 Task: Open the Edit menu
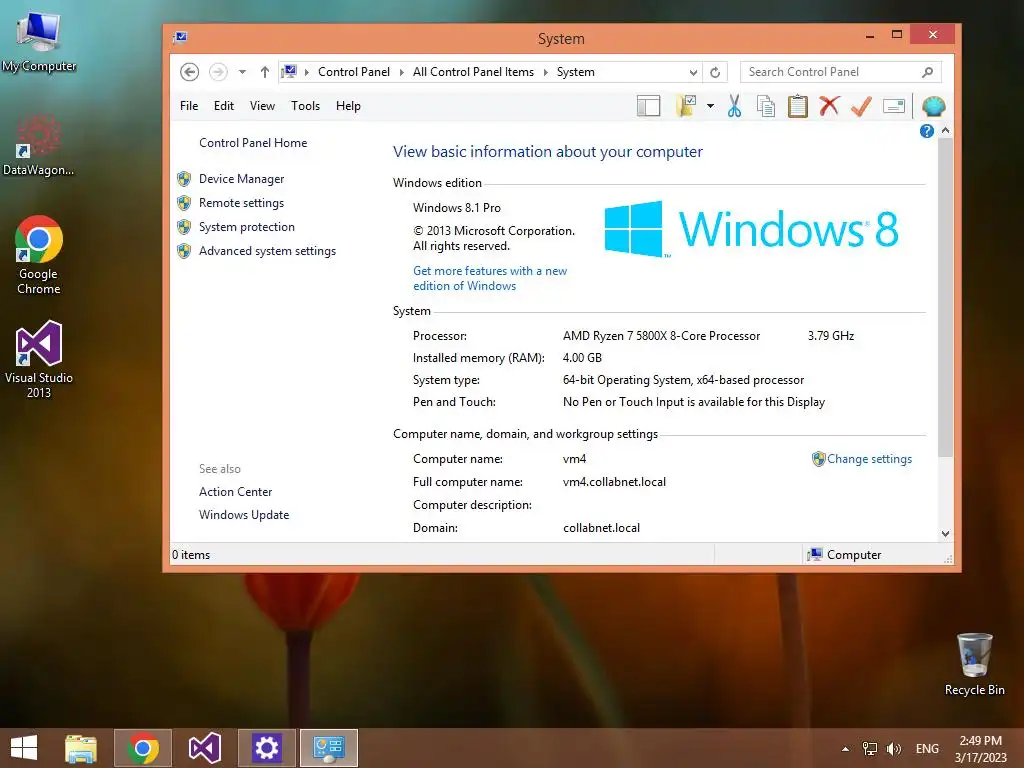click(223, 106)
